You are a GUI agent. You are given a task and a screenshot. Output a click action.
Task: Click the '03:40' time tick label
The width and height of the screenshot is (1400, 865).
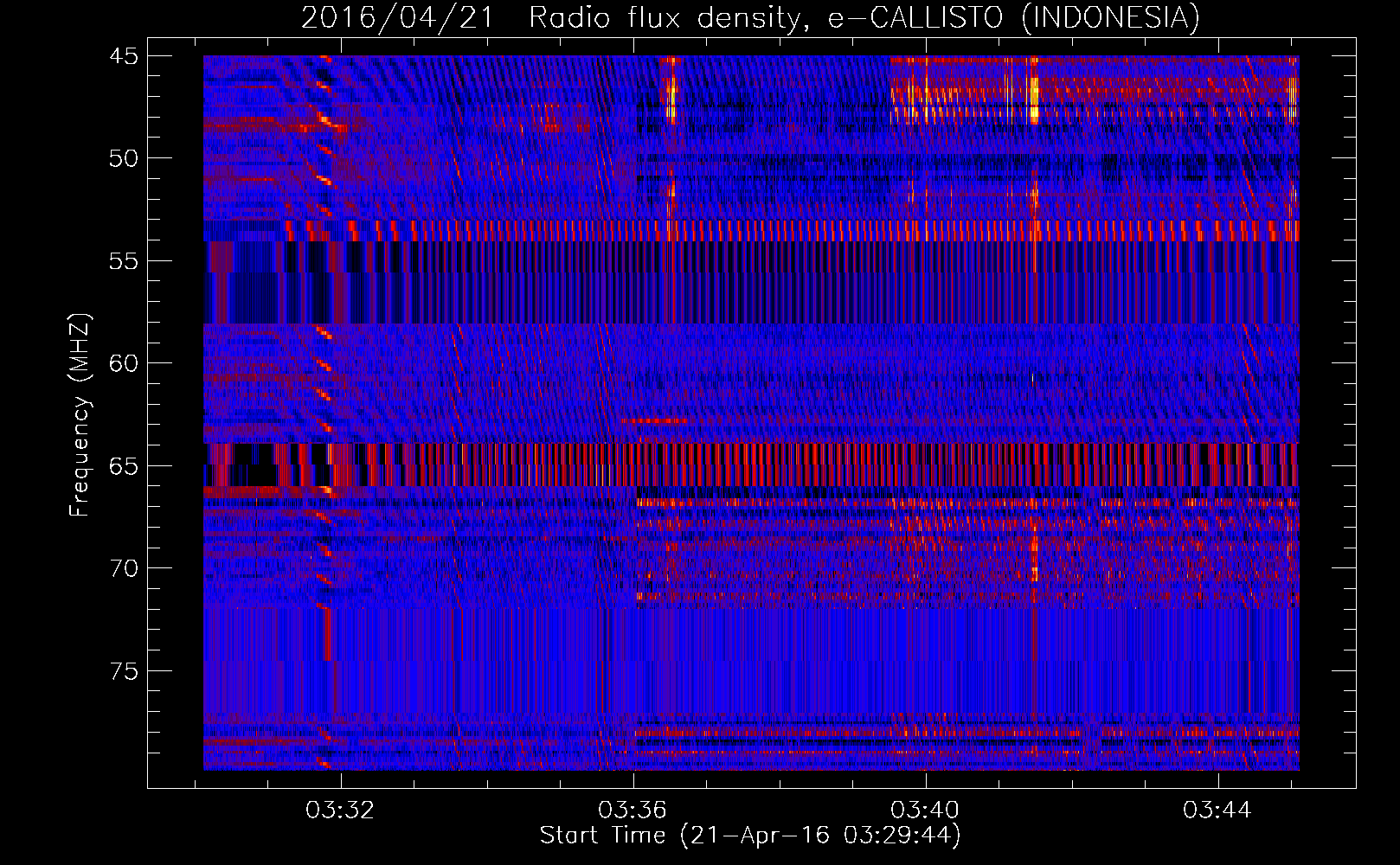pos(925,811)
